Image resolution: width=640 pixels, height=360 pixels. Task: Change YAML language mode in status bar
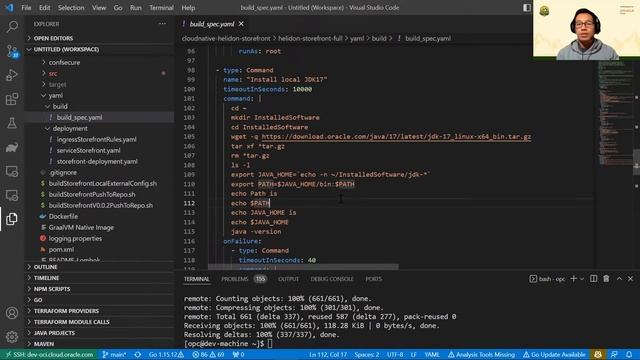(x=432, y=355)
